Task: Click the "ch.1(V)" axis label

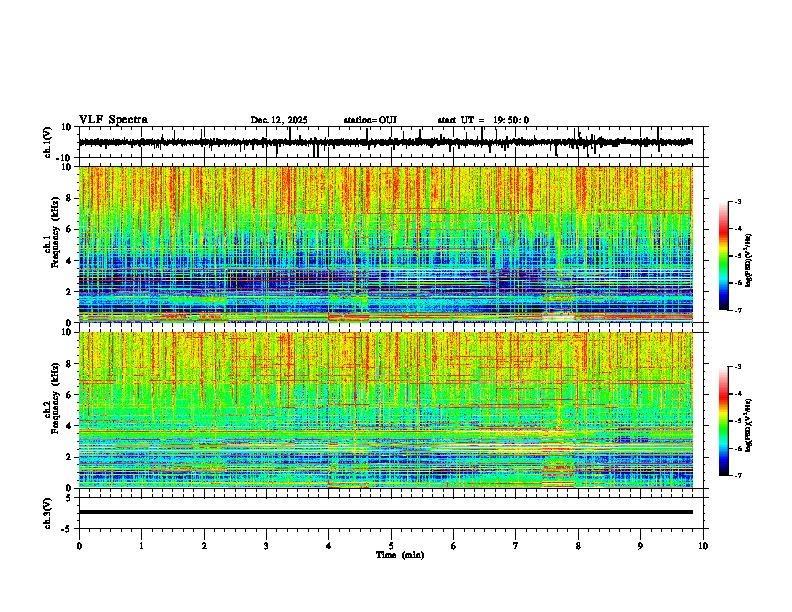Action: click(x=48, y=142)
